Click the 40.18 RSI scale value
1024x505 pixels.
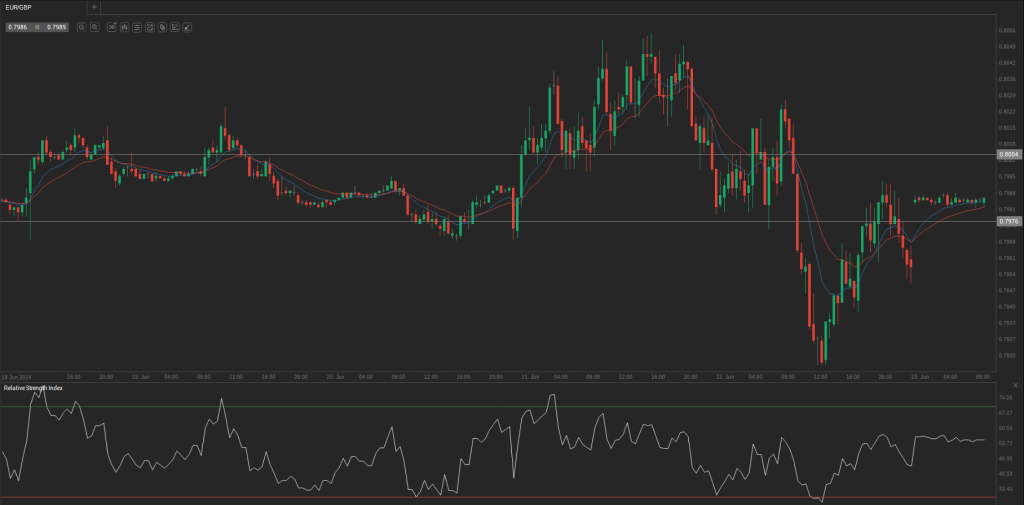point(1008,473)
